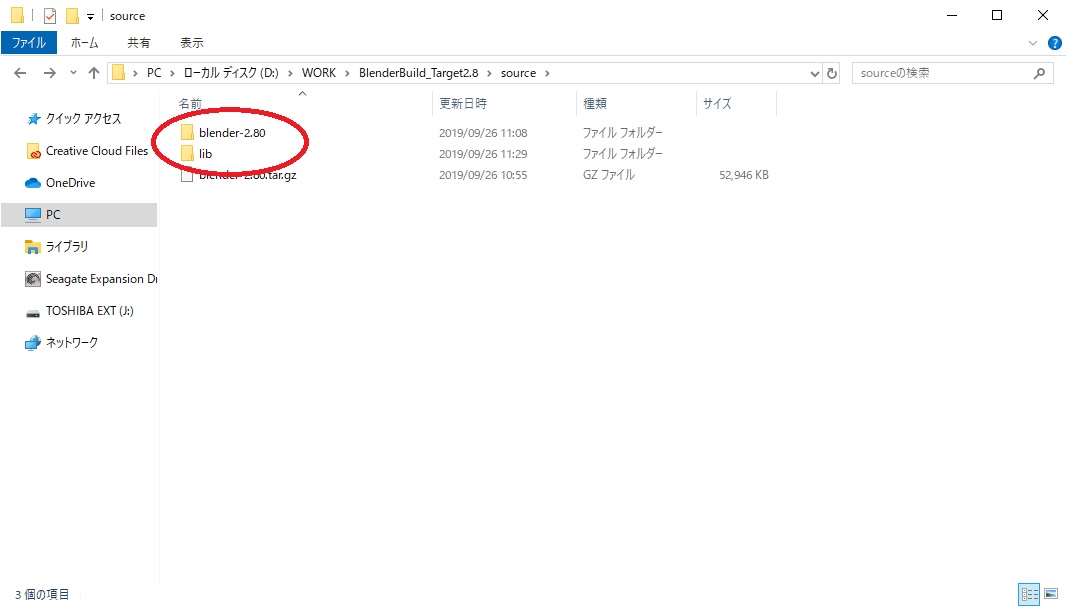1067x607 pixels.
Task: Sort by 更新日時 column header
Action: point(463,103)
